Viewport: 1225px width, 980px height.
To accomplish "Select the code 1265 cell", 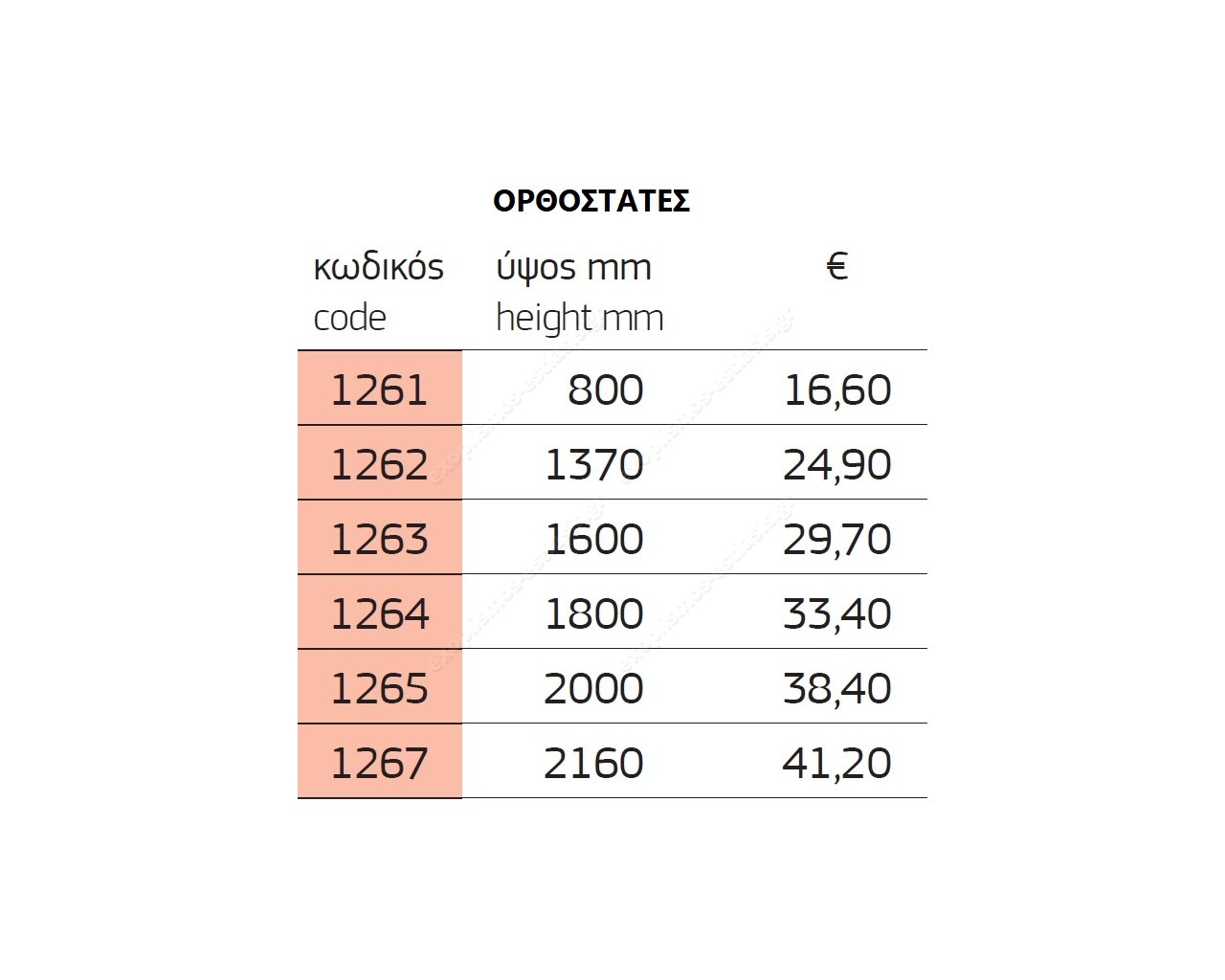I will [379, 688].
